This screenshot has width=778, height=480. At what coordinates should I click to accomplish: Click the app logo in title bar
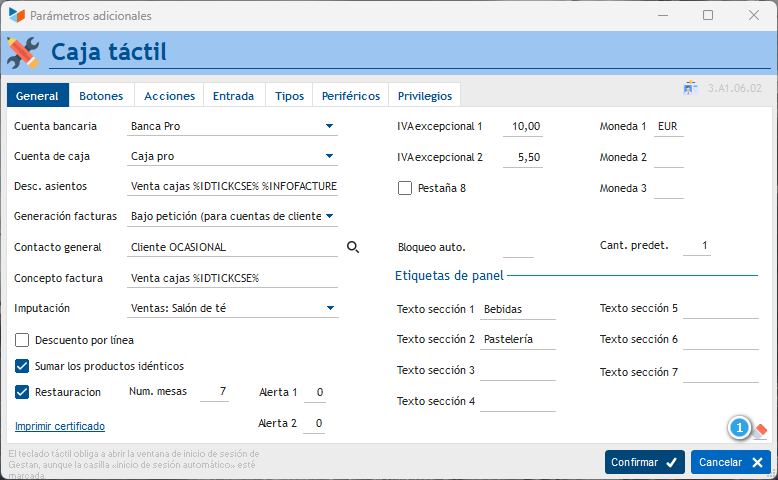coord(16,16)
